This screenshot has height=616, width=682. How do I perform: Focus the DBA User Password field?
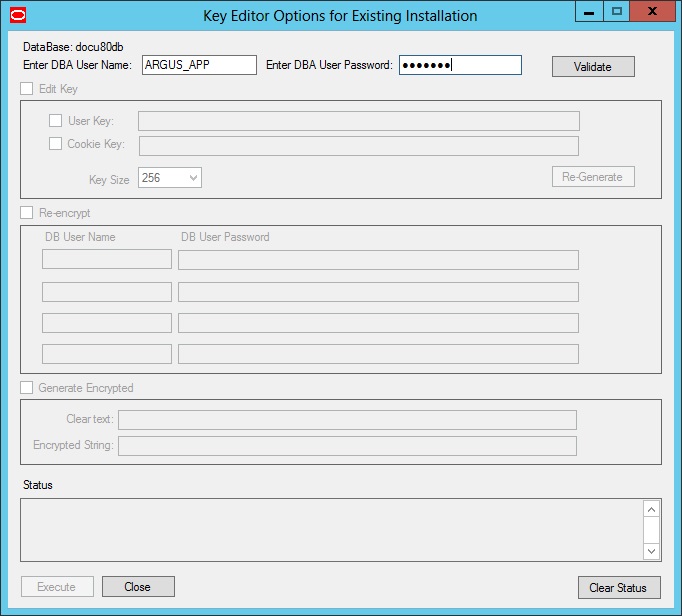[460, 65]
